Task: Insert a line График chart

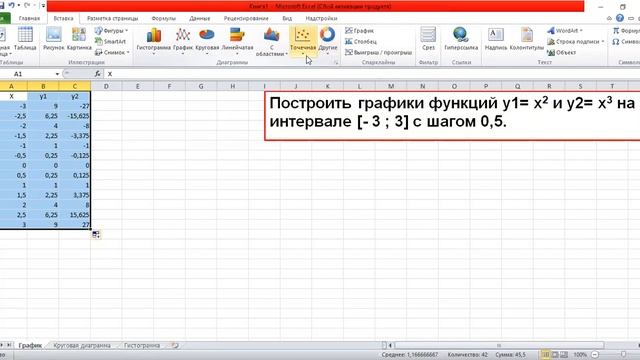Action: click(x=182, y=41)
